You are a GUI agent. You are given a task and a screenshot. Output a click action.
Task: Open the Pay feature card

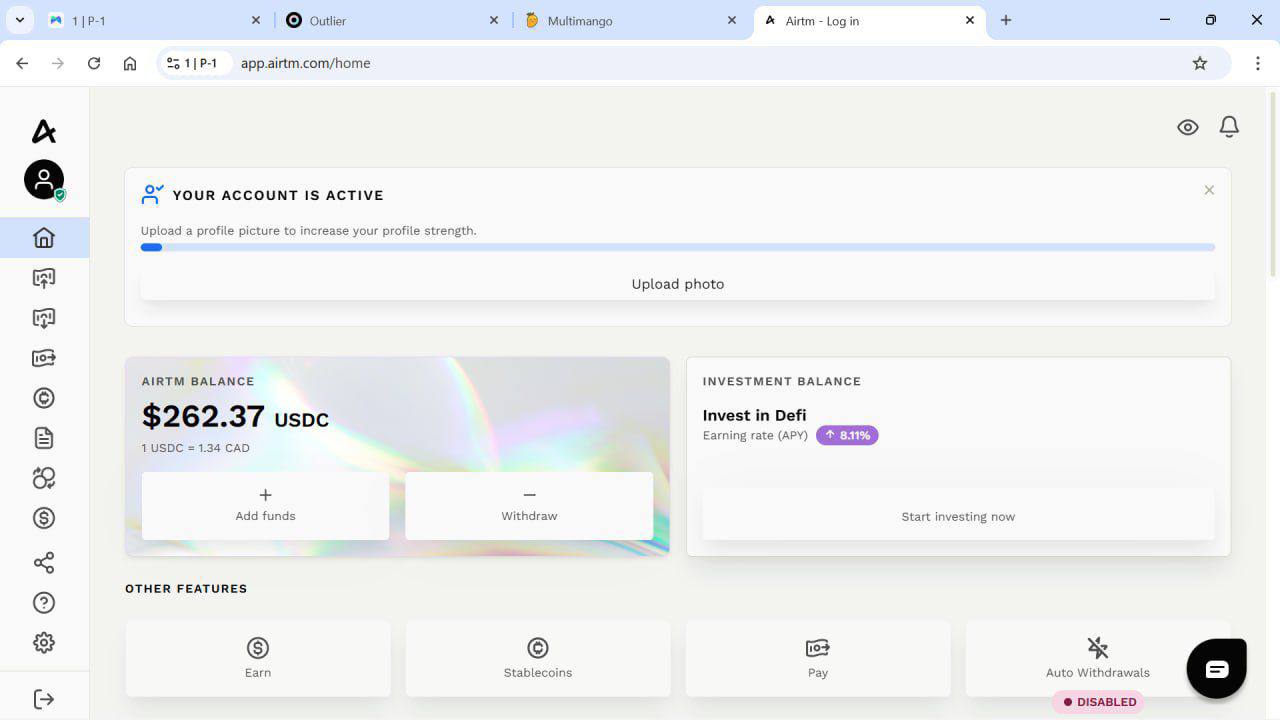click(x=818, y=658)
